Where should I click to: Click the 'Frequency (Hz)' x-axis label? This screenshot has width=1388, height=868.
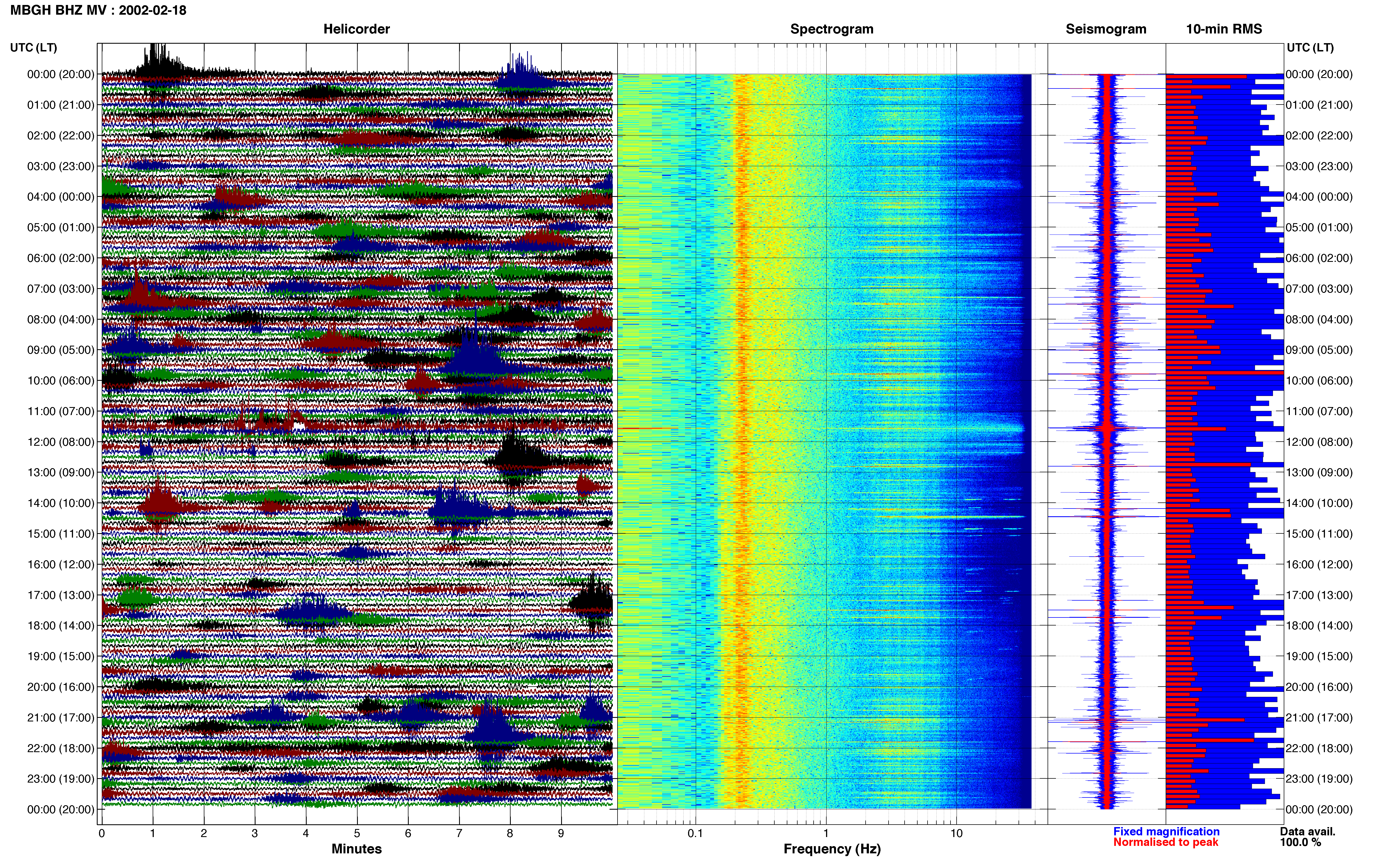pyautogui.click(x=832, y=848)
